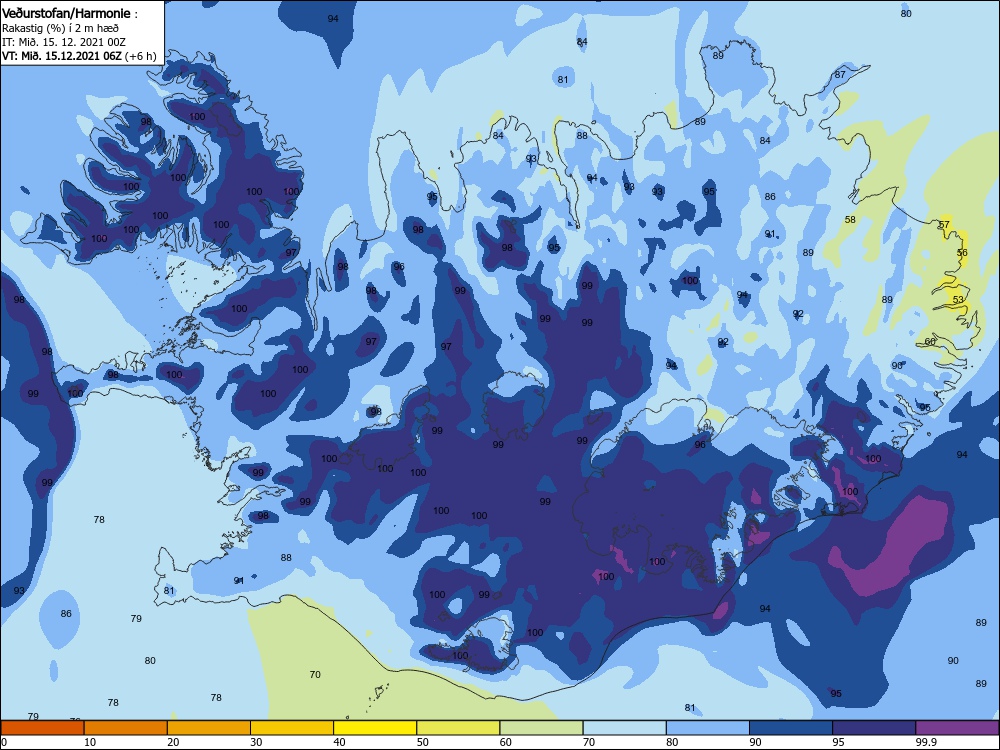Click the 50 tick label in the legend bar
This screenshot has height=750, width=1000.
pyautogui.click(x=422, y=742)
